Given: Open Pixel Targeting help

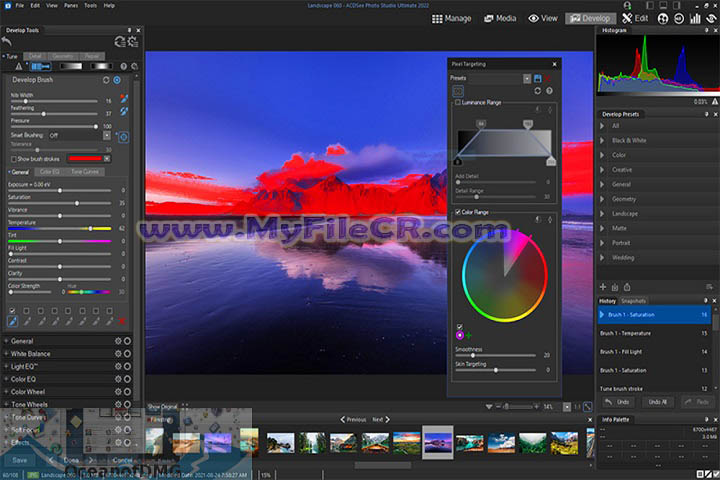Looking at the screenshot, I should [549, 91].
